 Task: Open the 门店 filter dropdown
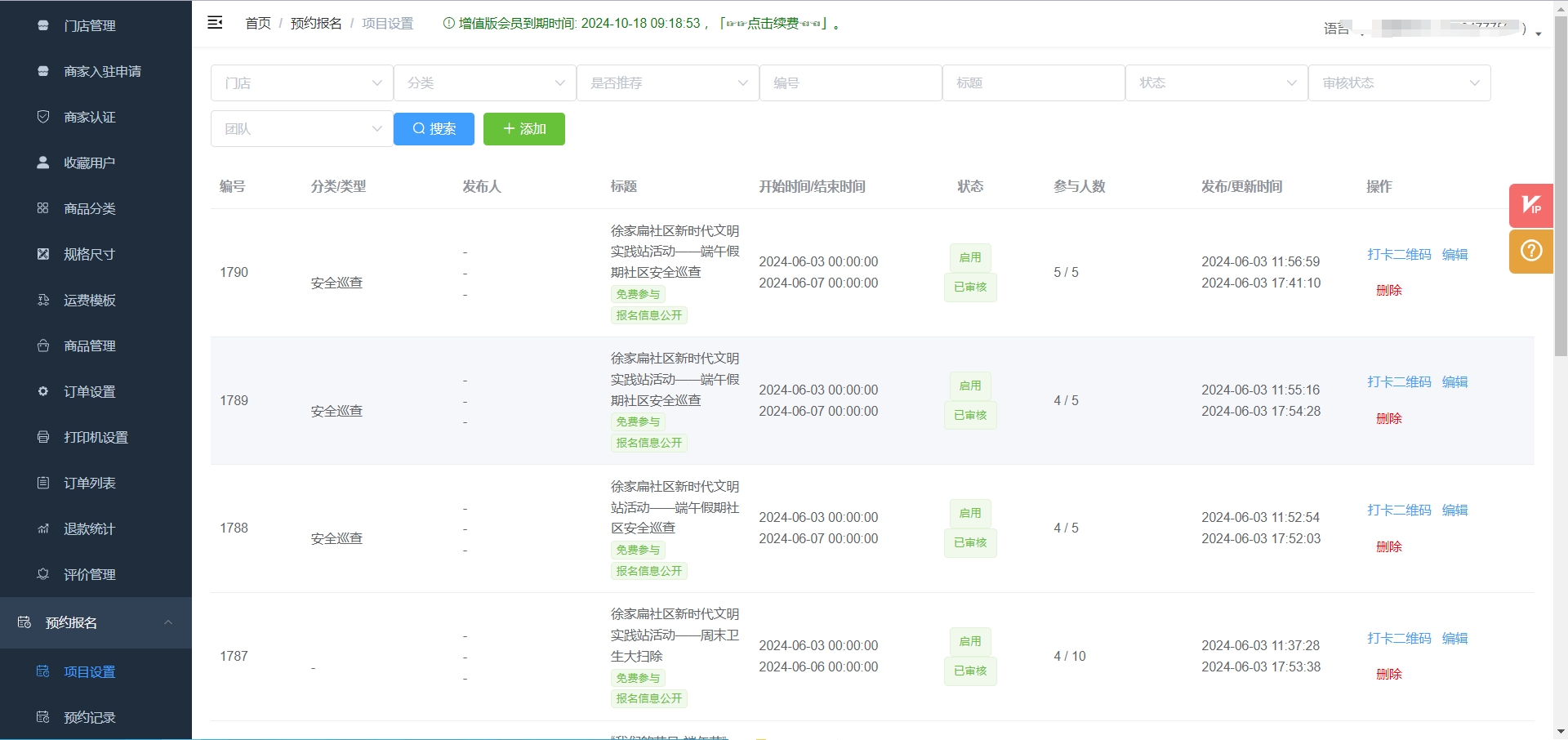302,82
